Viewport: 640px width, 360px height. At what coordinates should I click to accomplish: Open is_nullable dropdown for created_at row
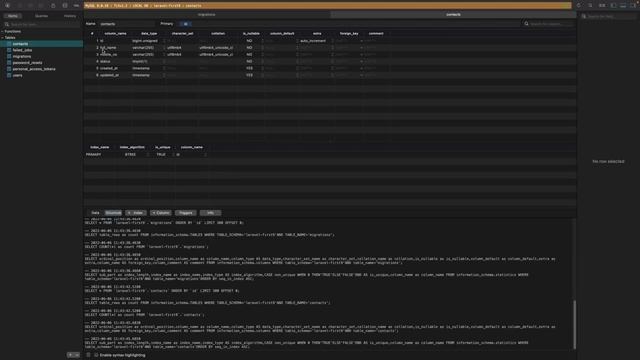[x=262, y=69]
